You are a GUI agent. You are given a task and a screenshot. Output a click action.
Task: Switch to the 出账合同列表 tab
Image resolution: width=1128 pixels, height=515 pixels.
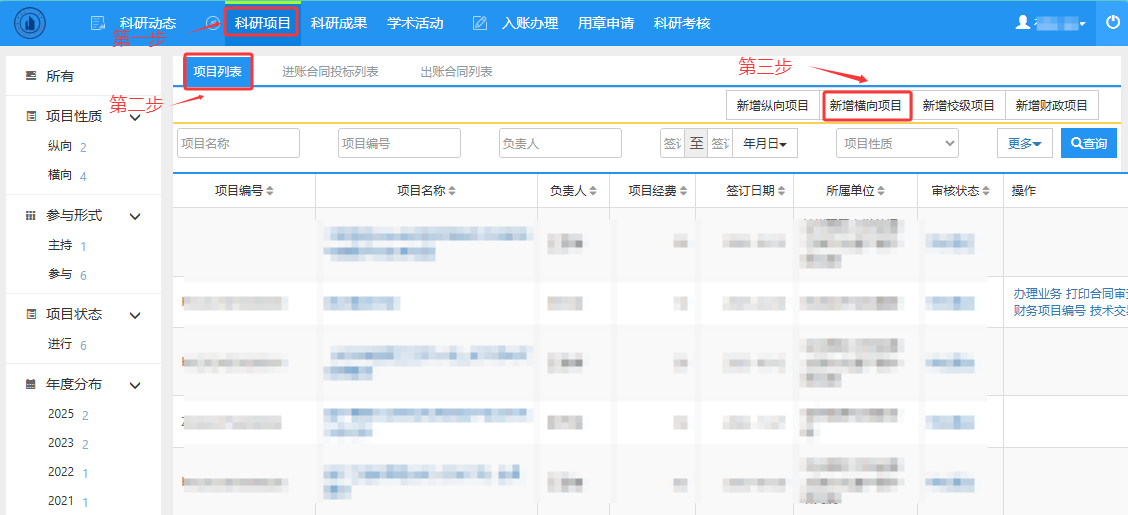(456, 72)
